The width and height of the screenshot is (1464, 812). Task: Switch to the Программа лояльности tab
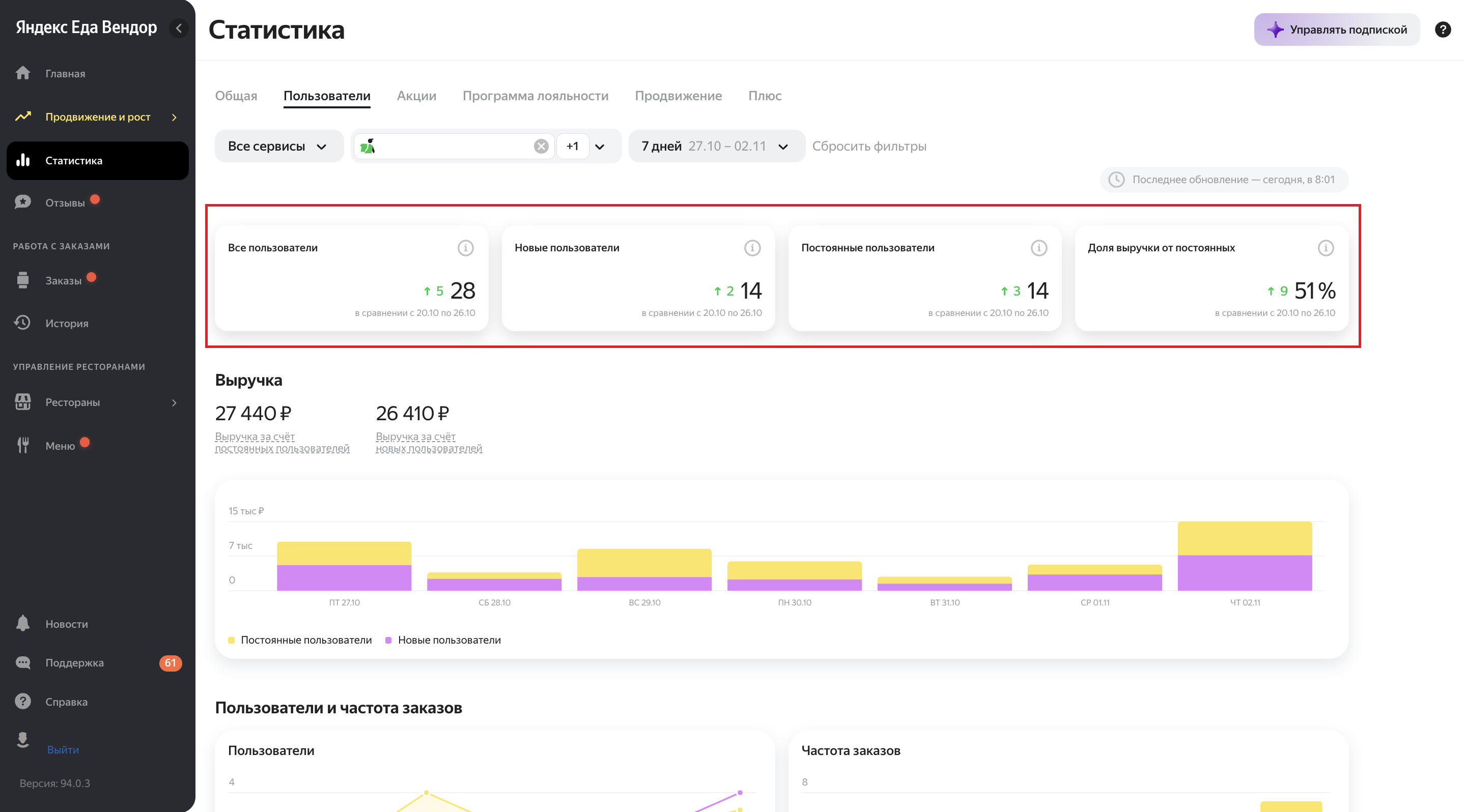[535, 96]
